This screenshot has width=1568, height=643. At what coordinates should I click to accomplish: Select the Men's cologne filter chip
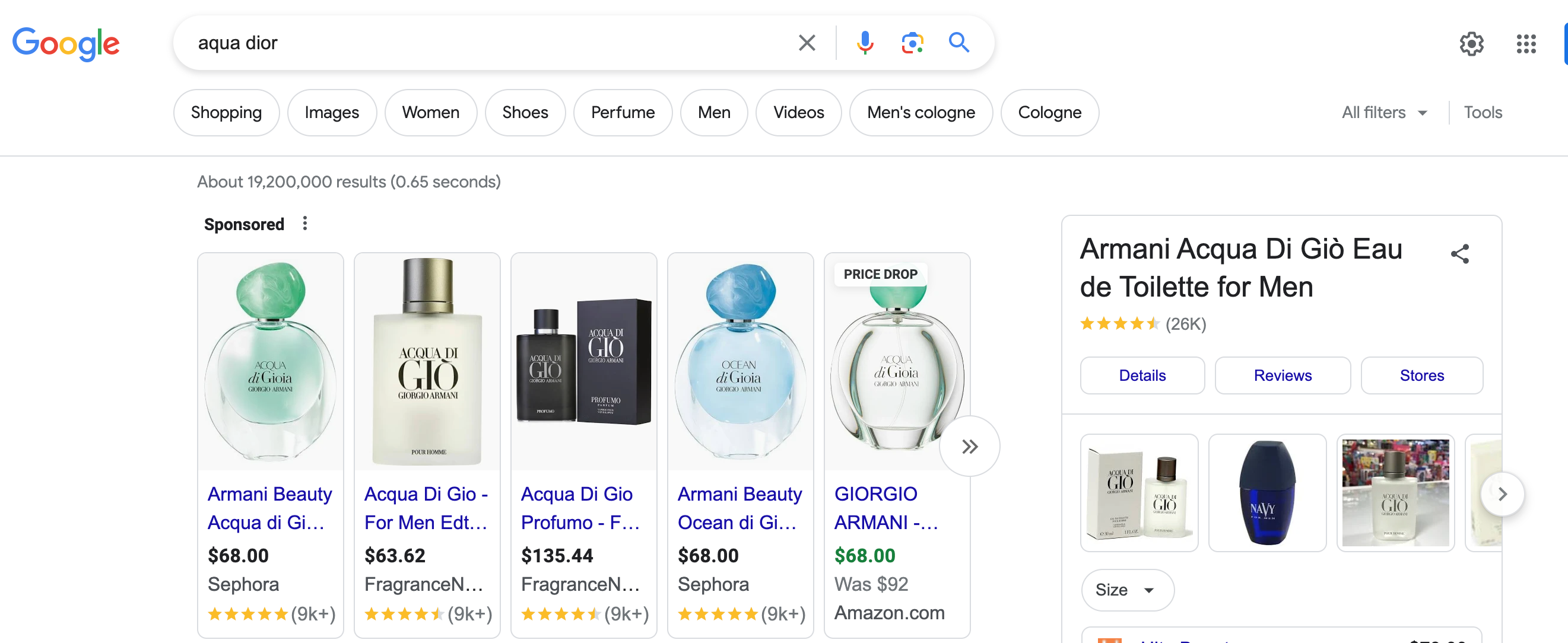pos(921,113)
